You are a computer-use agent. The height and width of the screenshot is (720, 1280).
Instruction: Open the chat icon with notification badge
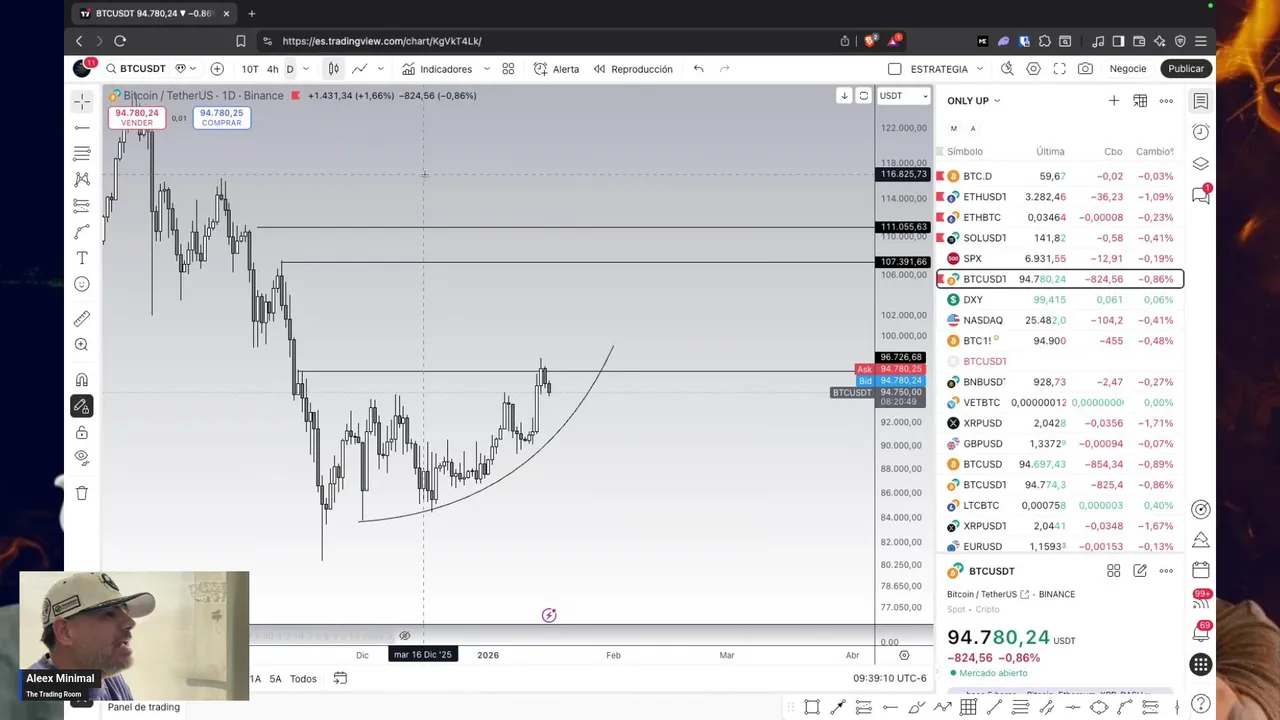(1201, 195)
